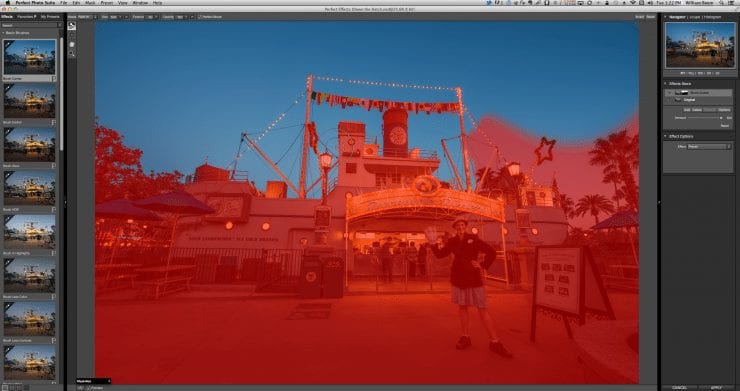This screenshot has height=391, width=740.
Task: Flag the Brush Darken preset as favorite
Action: point(53,122)
